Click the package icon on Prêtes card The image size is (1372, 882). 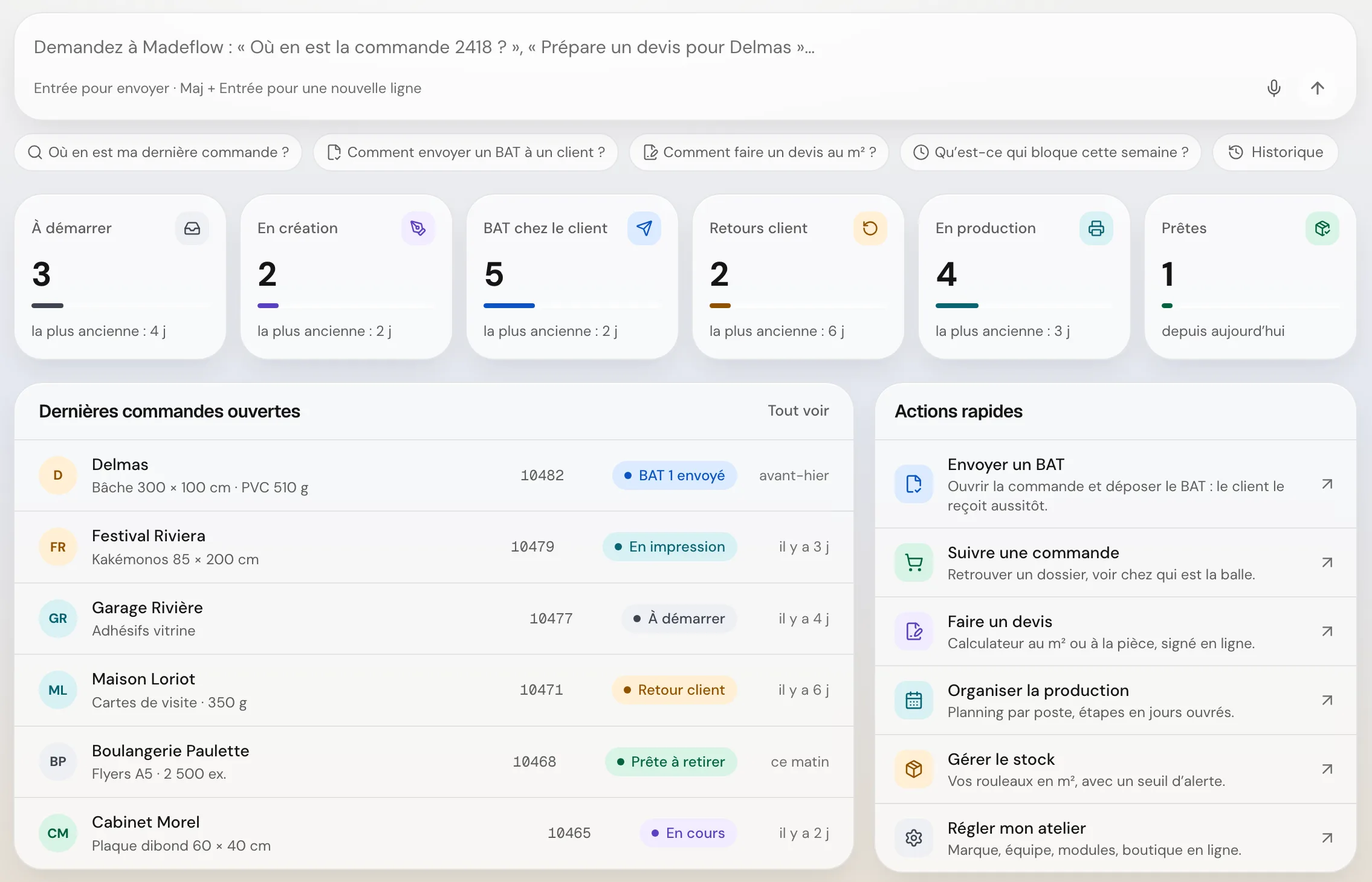point(1322,228)
